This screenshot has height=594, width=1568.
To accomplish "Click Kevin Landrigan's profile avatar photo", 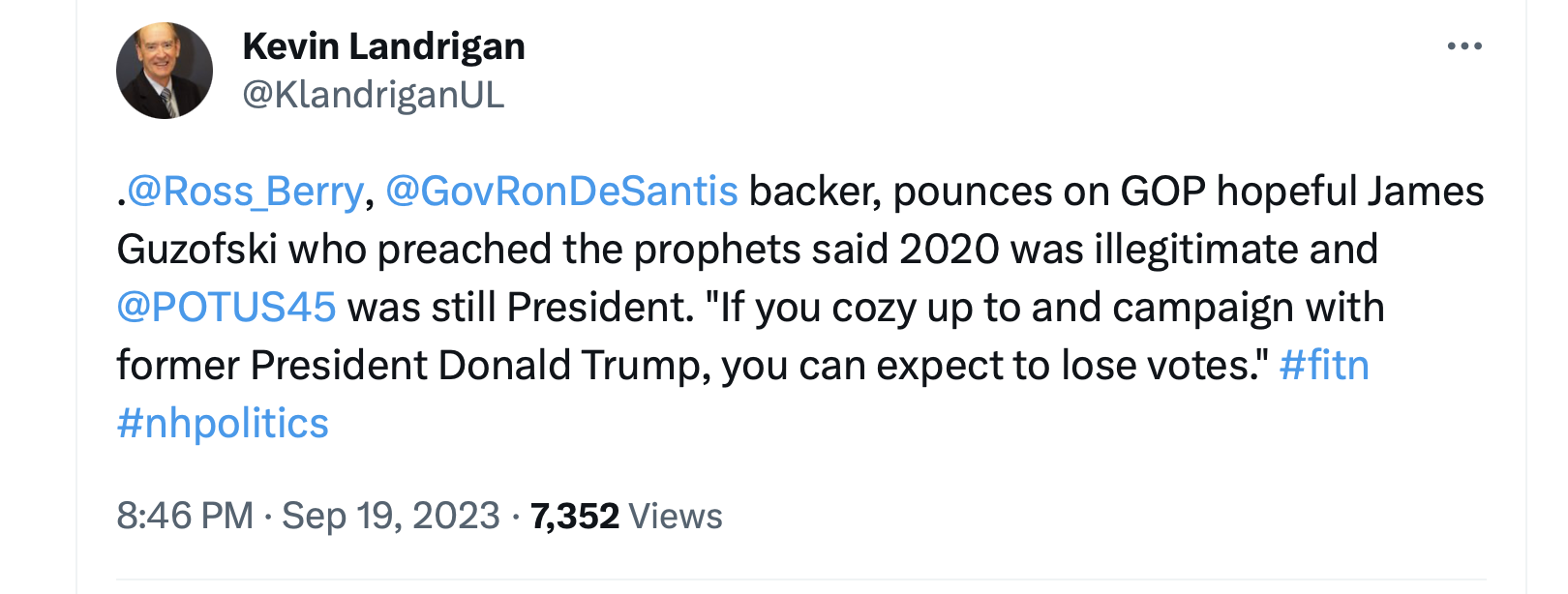I will coord(165,71).
